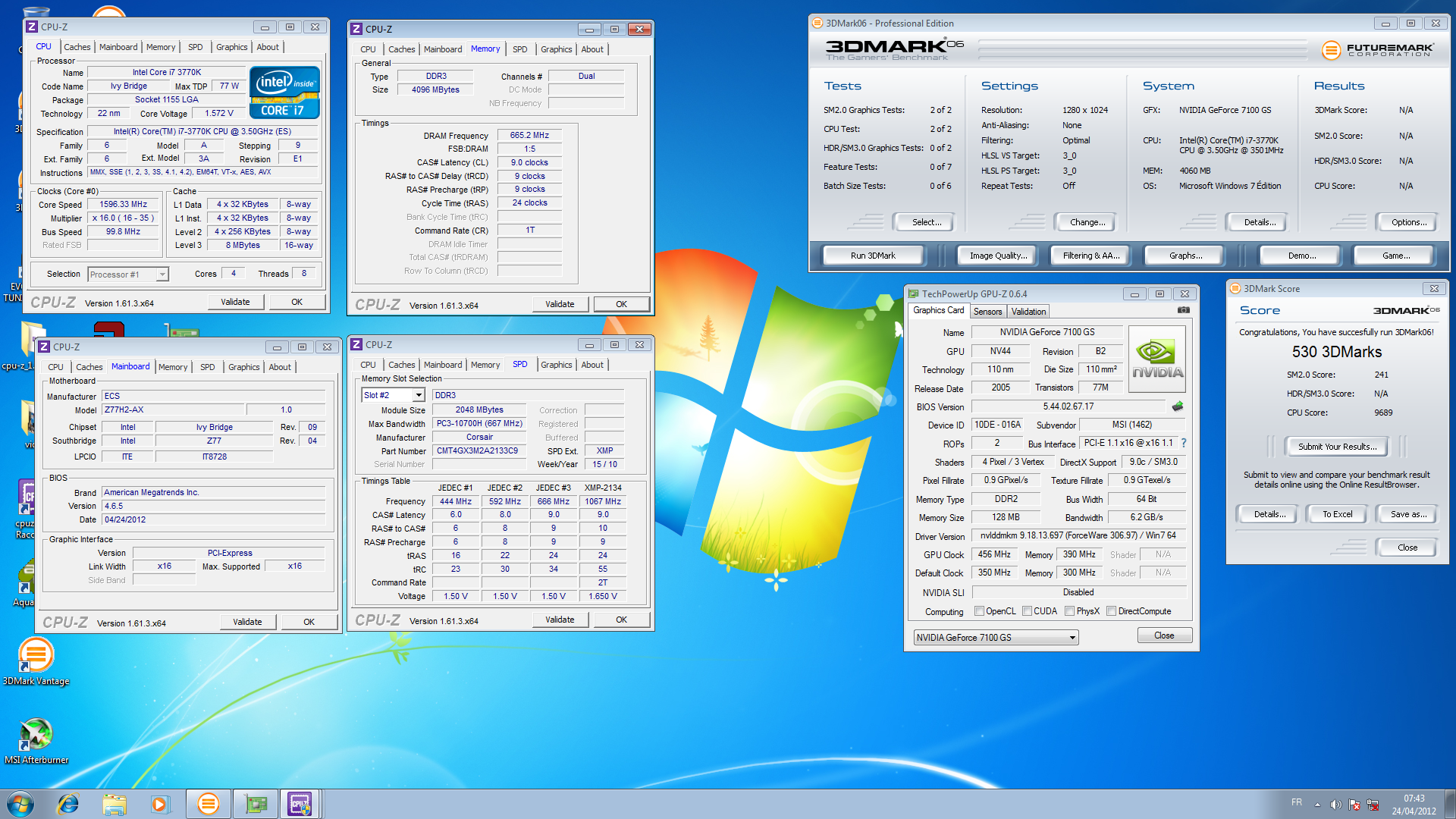The height and width of the screenshot is (819, 1456).
Task: Open the Action Center flag tray icon
Action: click(1354, 805)
